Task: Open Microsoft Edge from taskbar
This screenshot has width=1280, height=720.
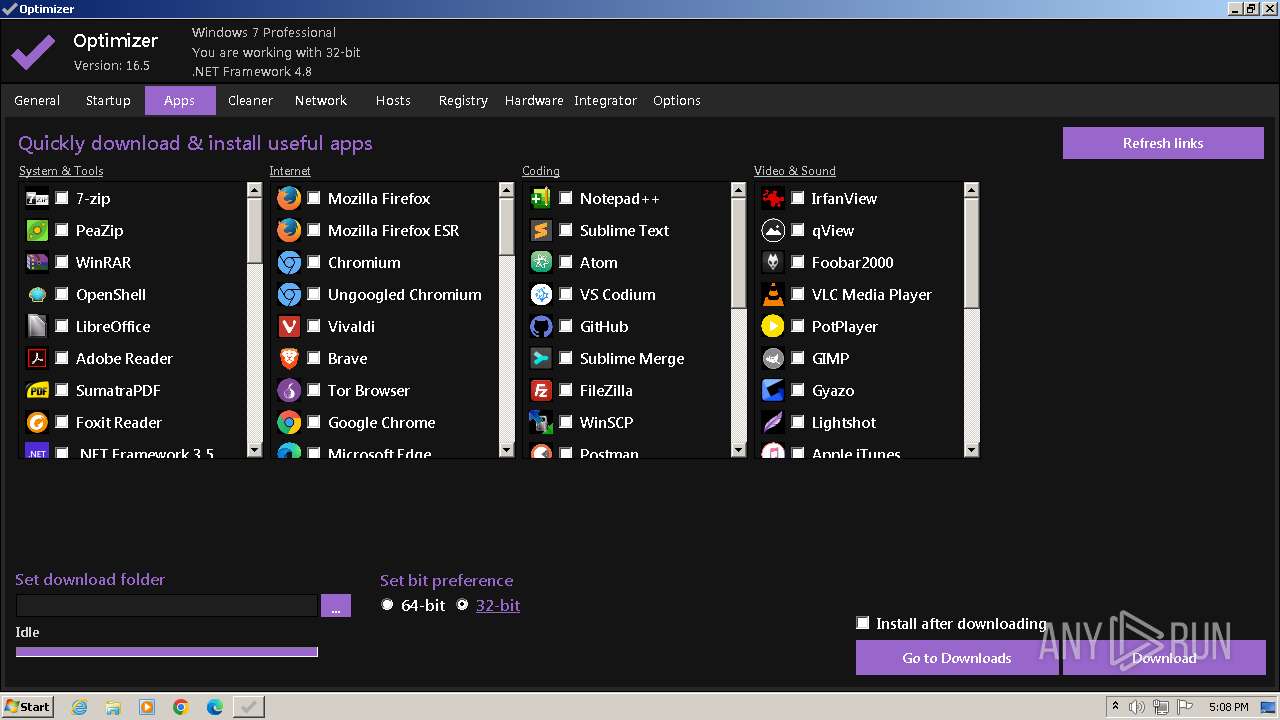Action: [215, 707]
